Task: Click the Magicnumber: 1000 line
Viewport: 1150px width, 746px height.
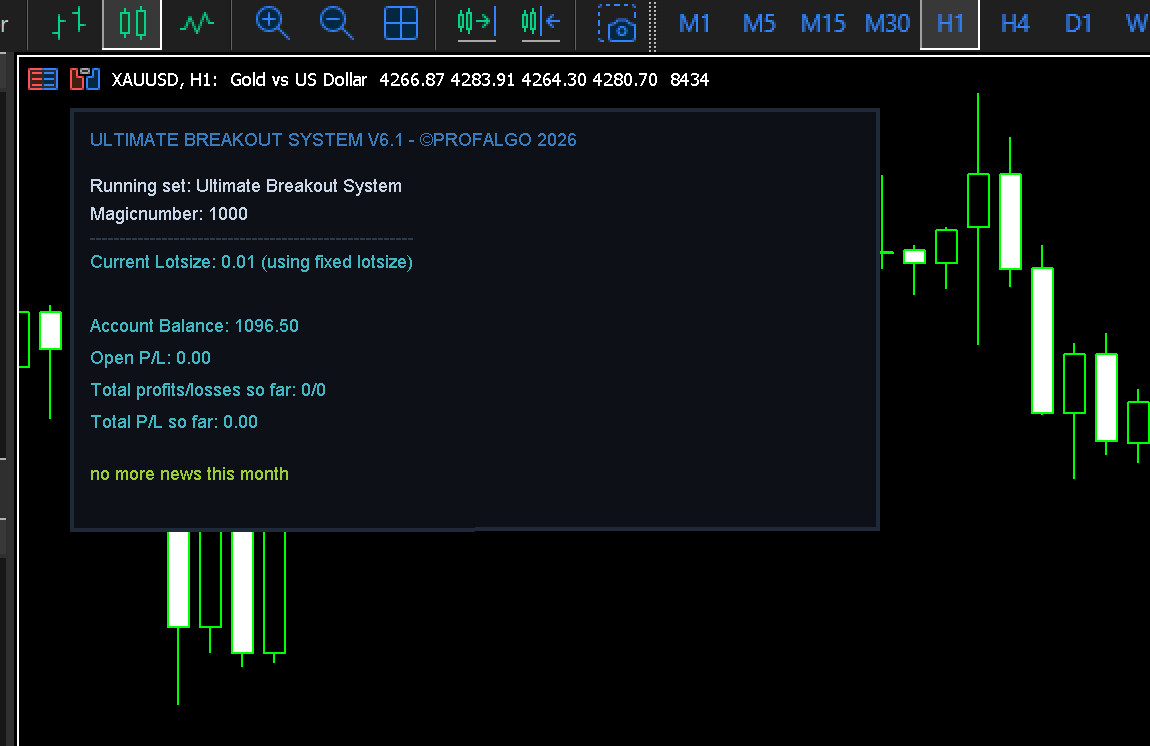Action: tap(169, 214)
